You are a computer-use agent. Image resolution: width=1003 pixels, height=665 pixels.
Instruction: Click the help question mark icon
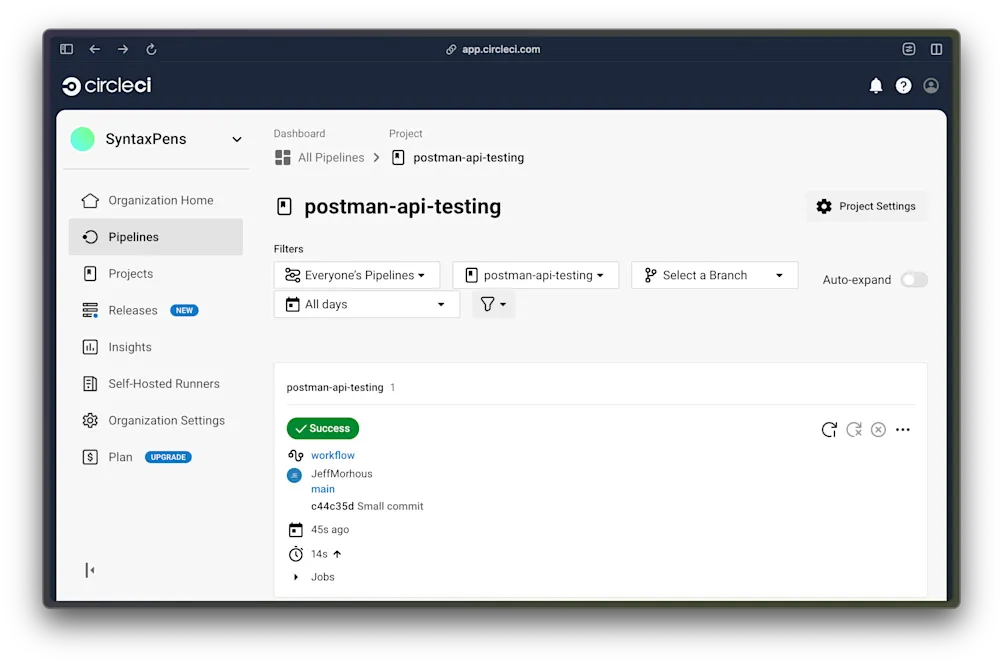coord(903,86)
